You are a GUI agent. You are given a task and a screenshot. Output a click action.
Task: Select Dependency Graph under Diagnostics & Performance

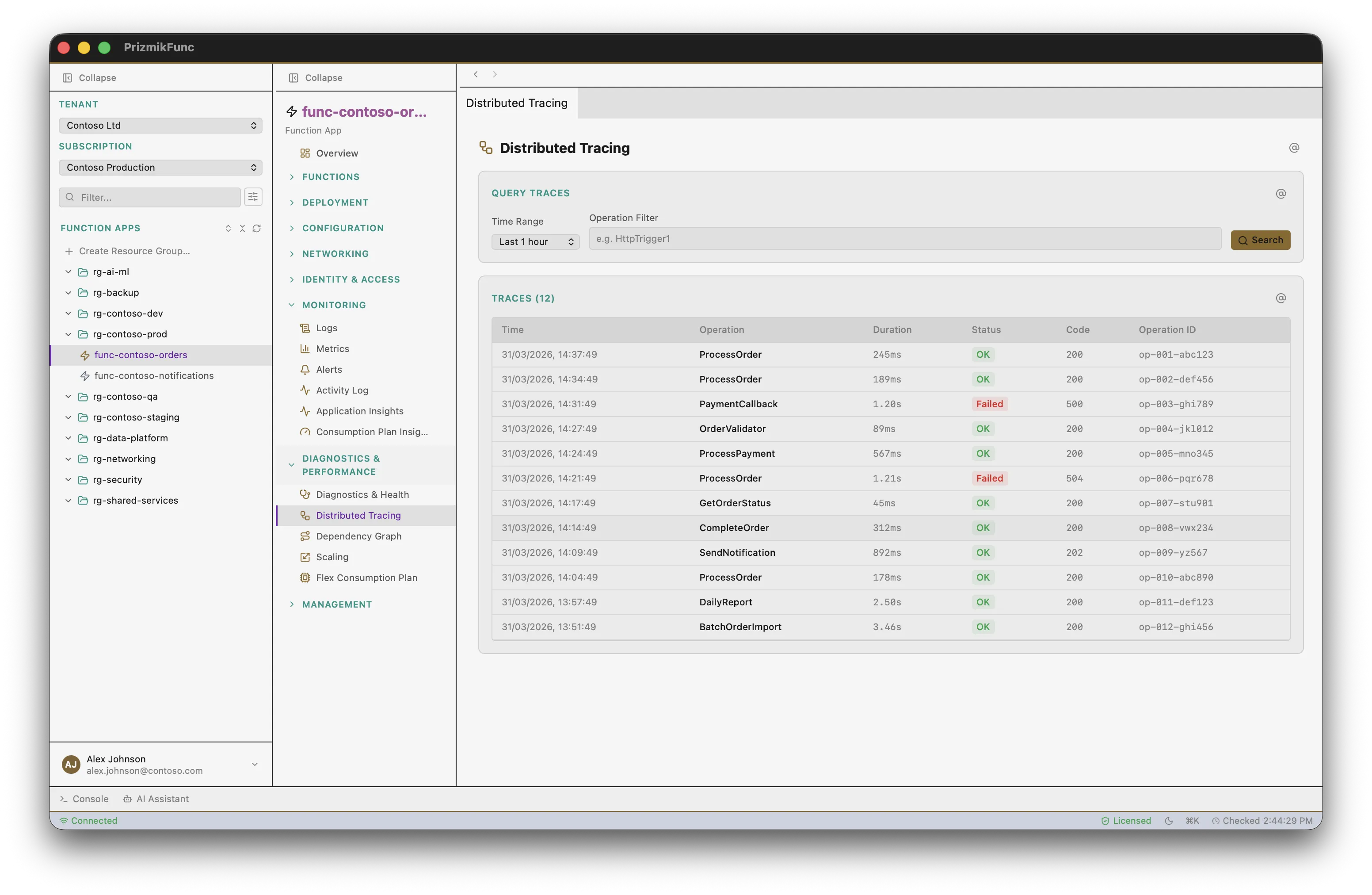pyautogui.click(x=358, y=536)
